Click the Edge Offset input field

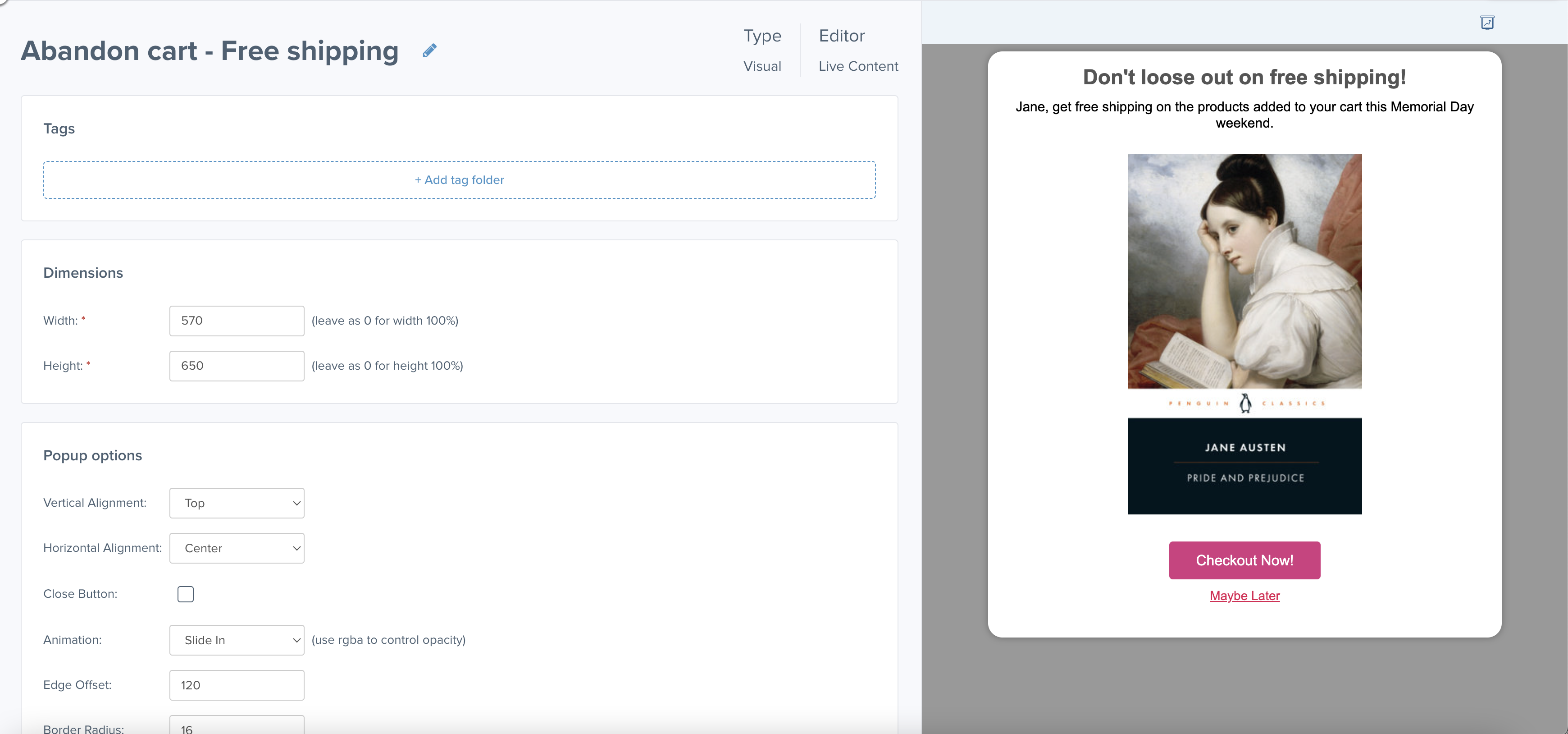(x=237, y=685)
